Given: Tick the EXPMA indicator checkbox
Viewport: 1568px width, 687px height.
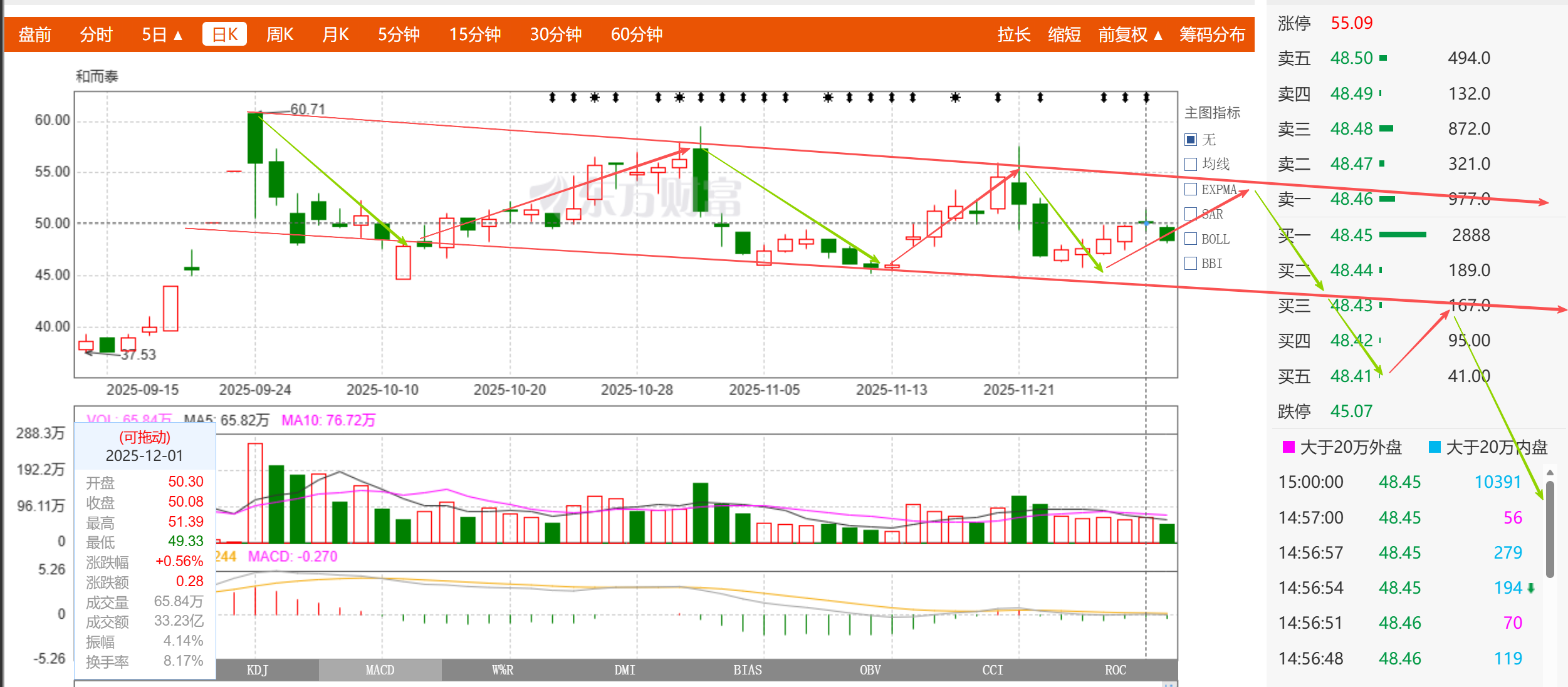Looking at the screenshot, I should (1191, 189).
